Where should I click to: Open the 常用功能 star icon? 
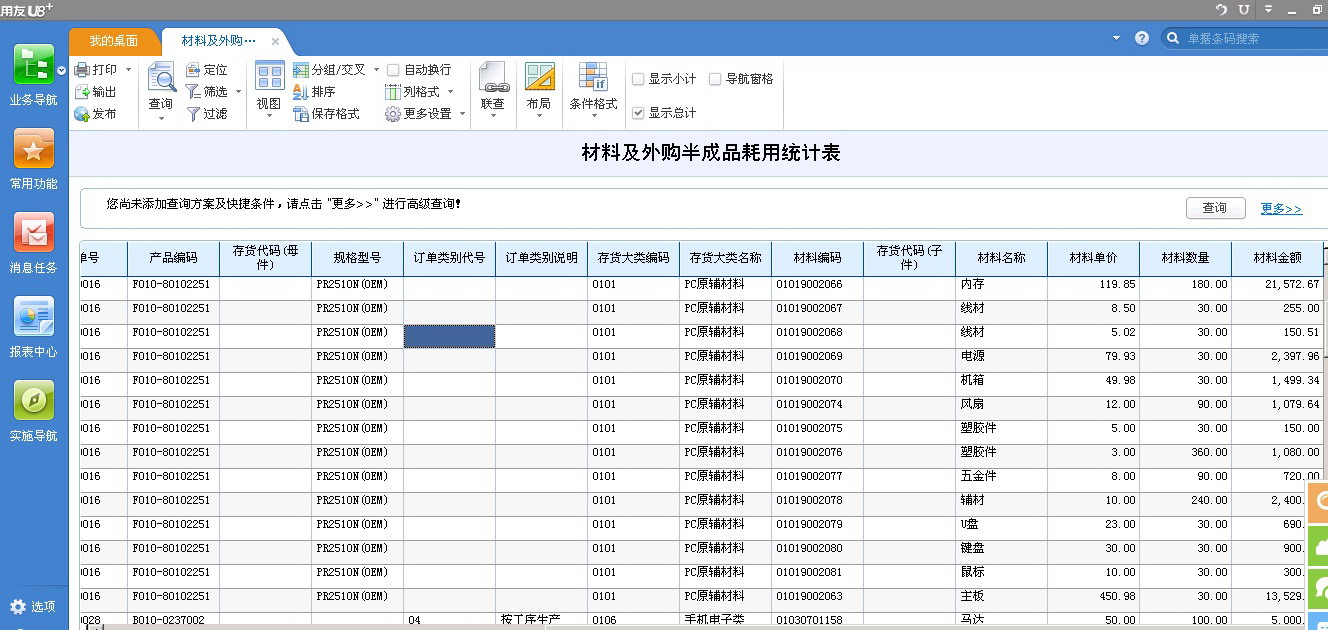33,149
